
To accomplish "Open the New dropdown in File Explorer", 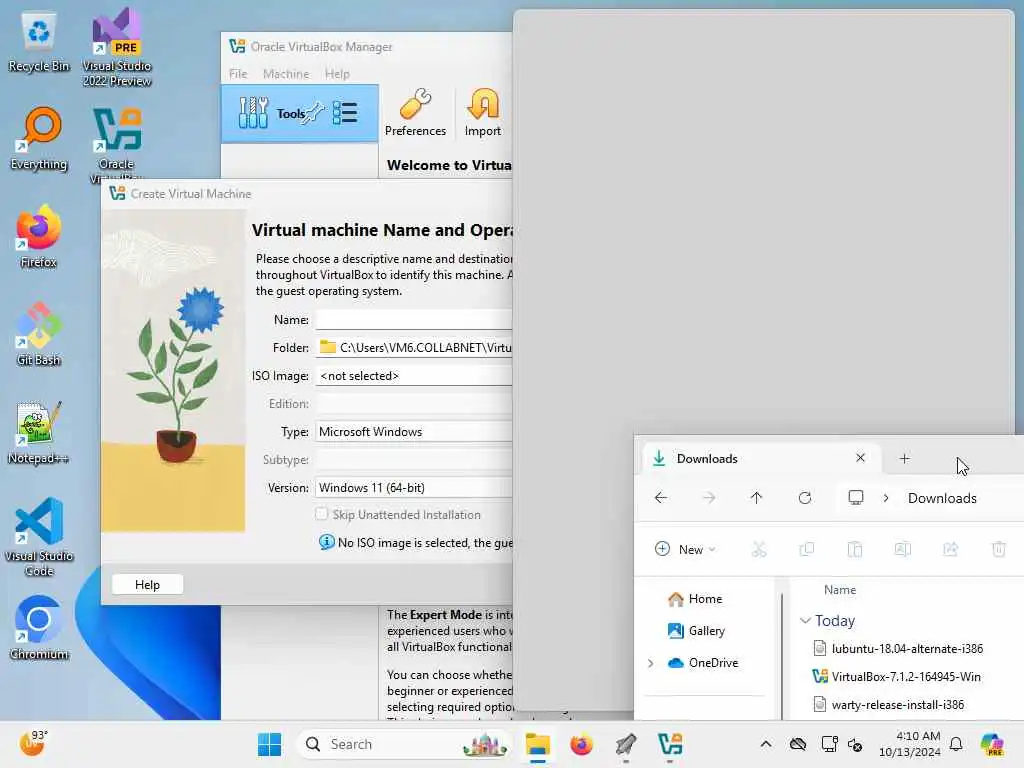I will point(684,549).
